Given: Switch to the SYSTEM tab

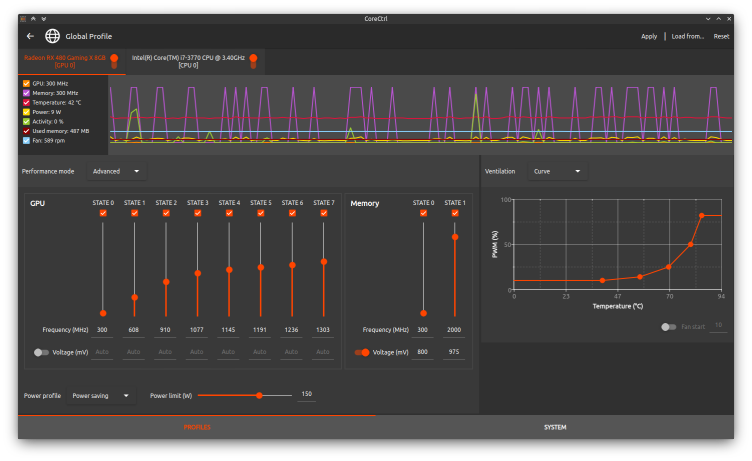Looking at the screenshot, I should tap(554, 427).
